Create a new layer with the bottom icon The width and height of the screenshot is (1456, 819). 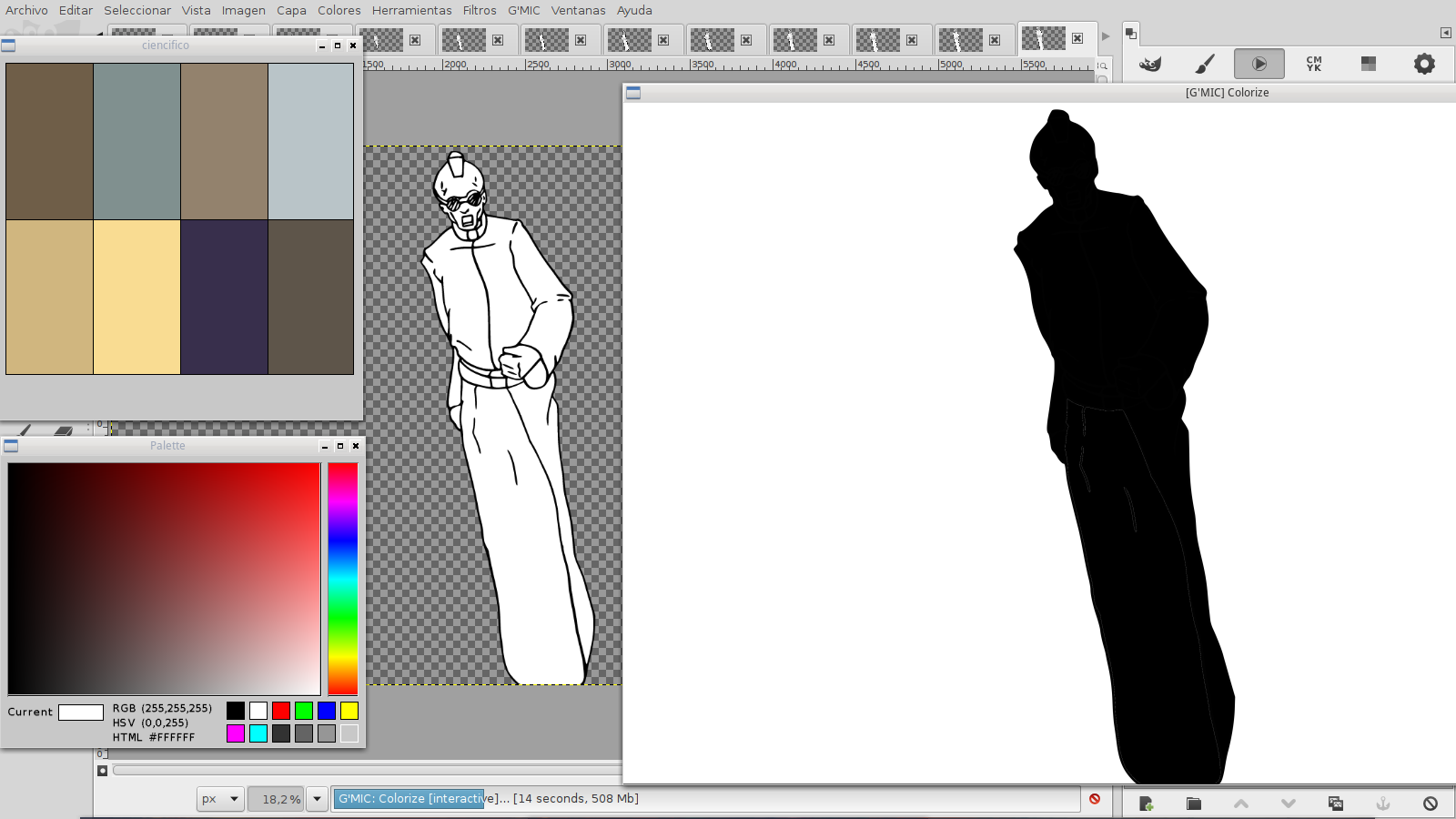[1146, 804]
